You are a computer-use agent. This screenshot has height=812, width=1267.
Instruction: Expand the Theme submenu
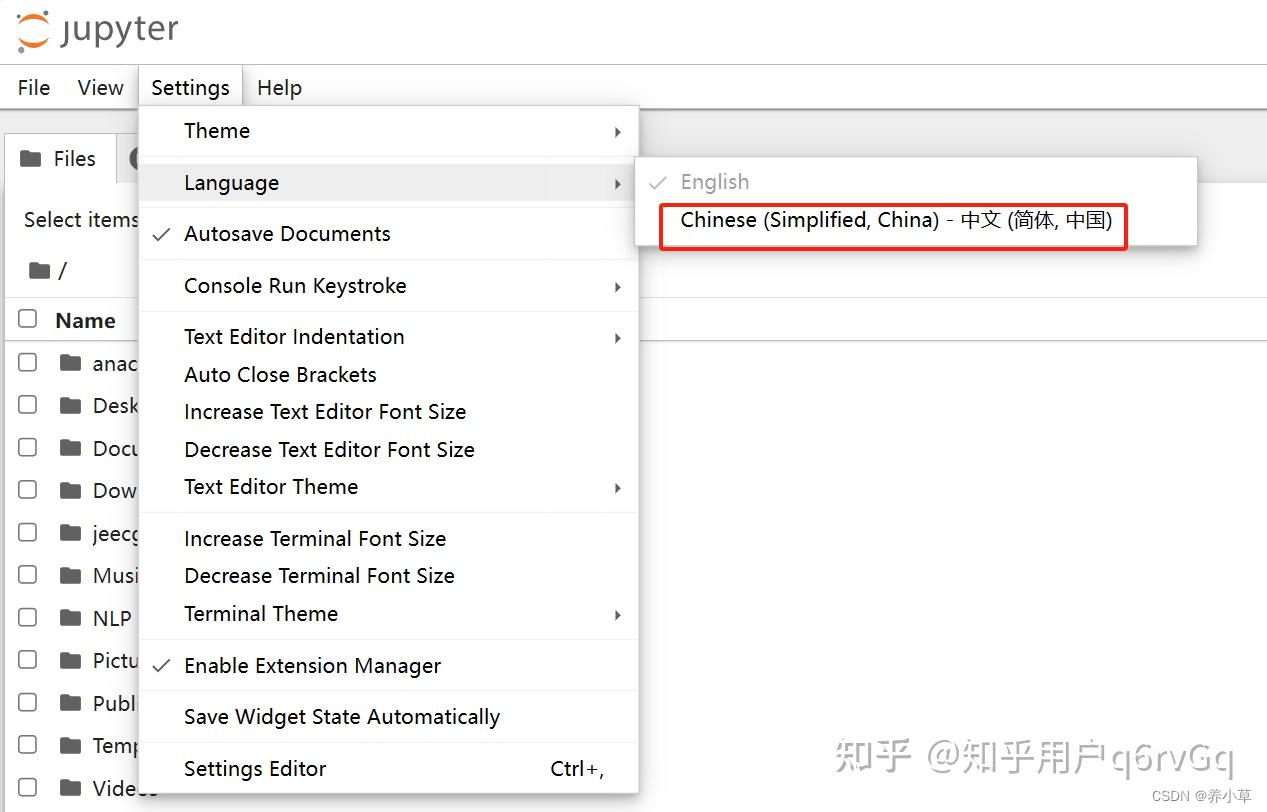click(216, 130)
